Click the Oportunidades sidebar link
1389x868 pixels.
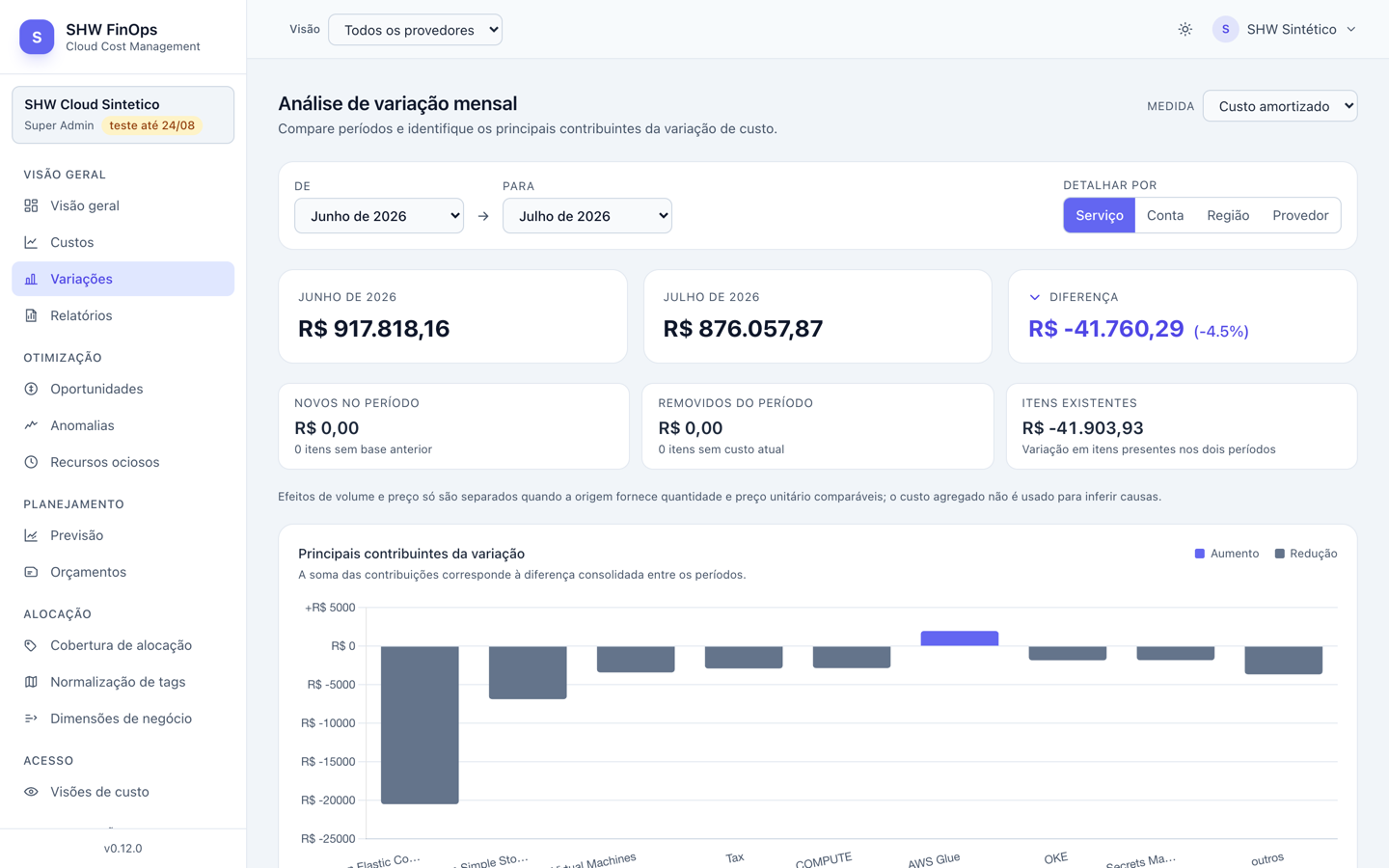[123, 389]
